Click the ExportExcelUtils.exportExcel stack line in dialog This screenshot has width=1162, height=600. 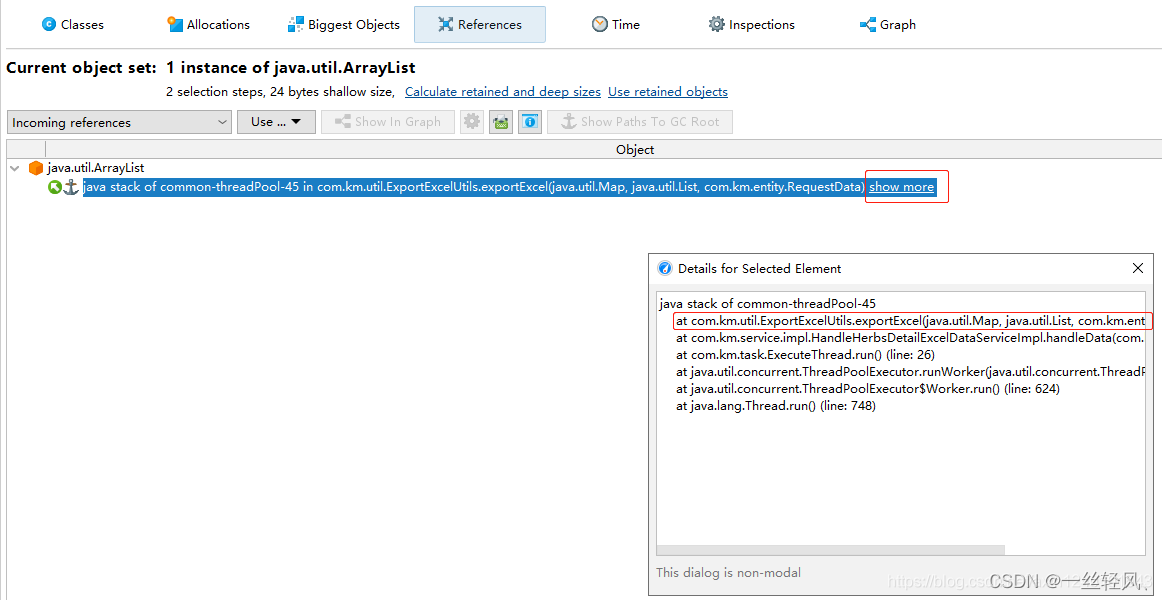click(912, 321)
